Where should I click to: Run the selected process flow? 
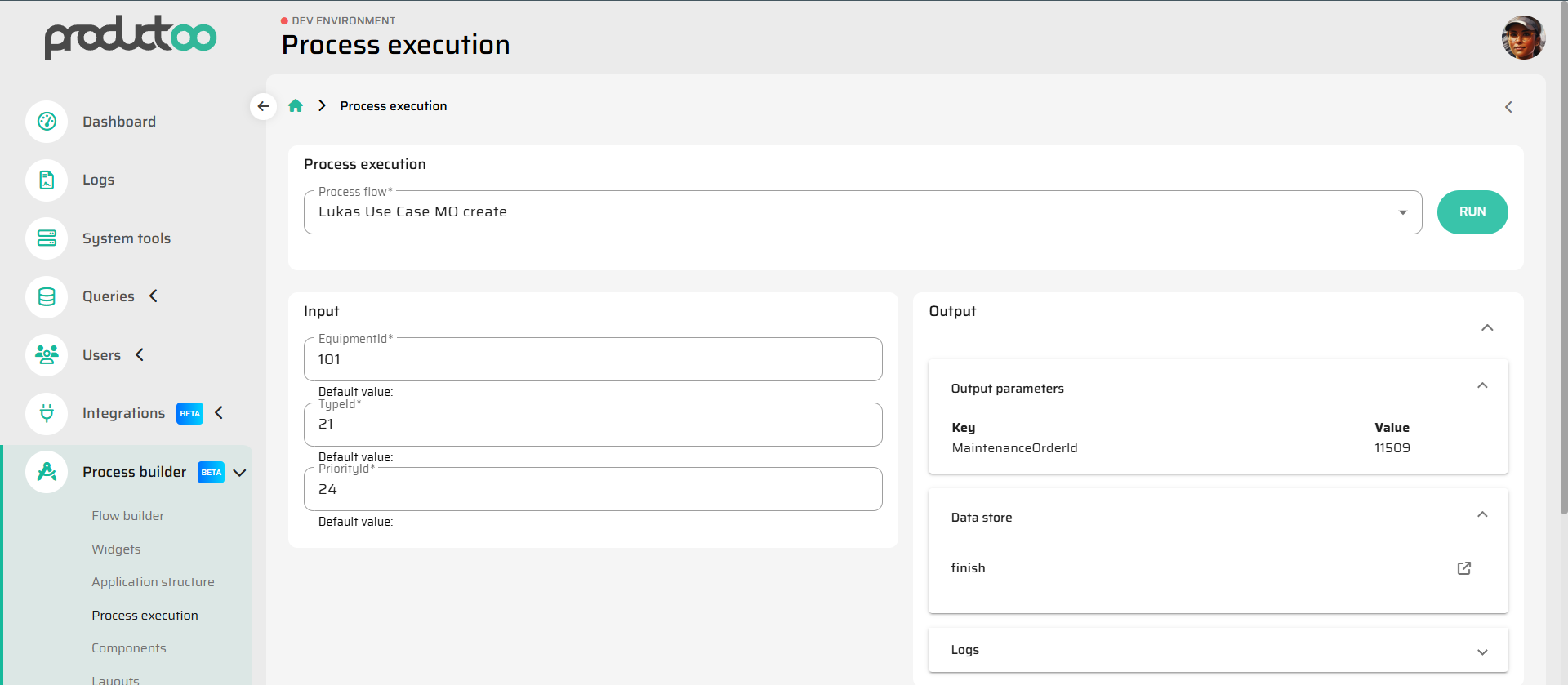(1472, 212)
